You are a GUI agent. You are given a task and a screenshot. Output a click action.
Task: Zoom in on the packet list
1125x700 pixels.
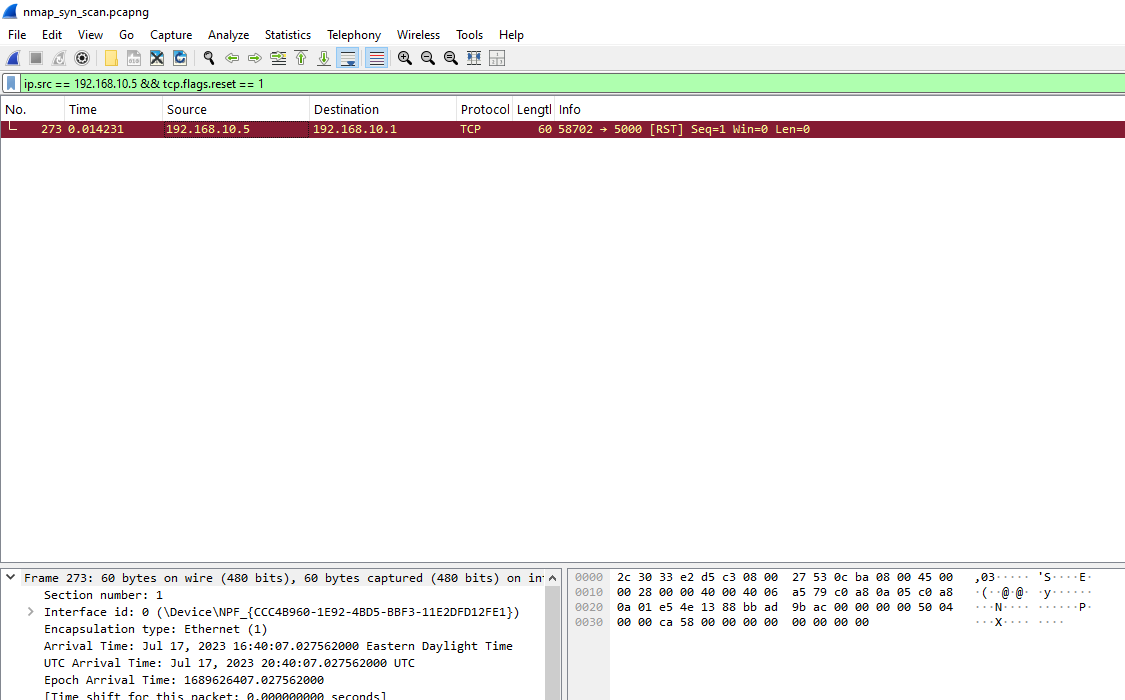404,57
